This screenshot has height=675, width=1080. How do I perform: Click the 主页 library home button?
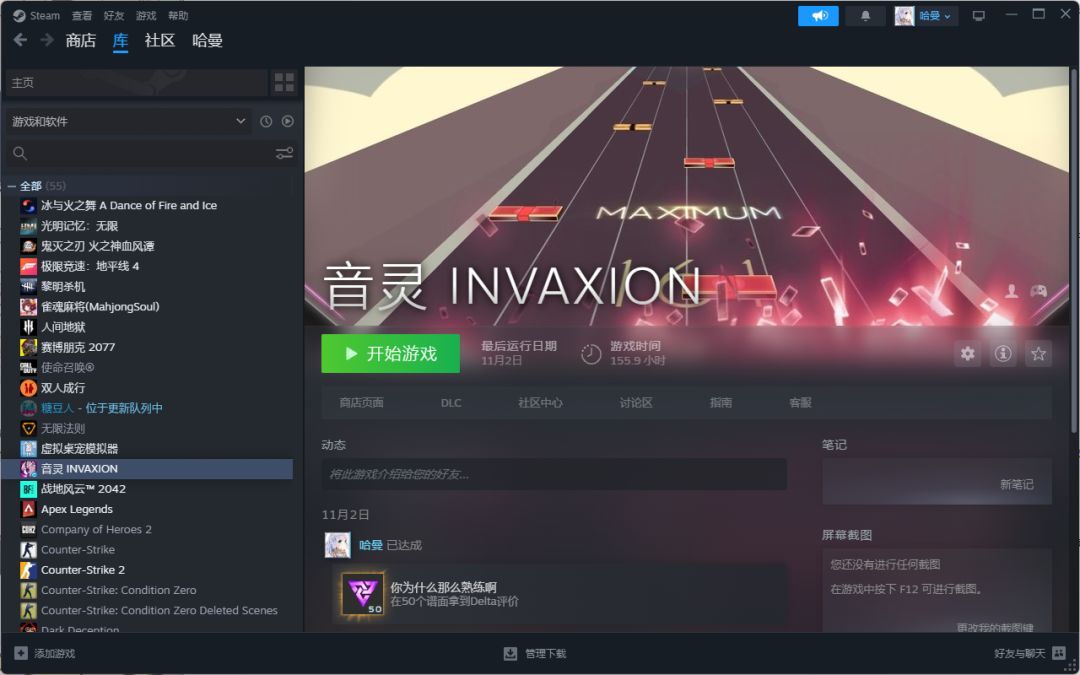[x=136, y=83]
